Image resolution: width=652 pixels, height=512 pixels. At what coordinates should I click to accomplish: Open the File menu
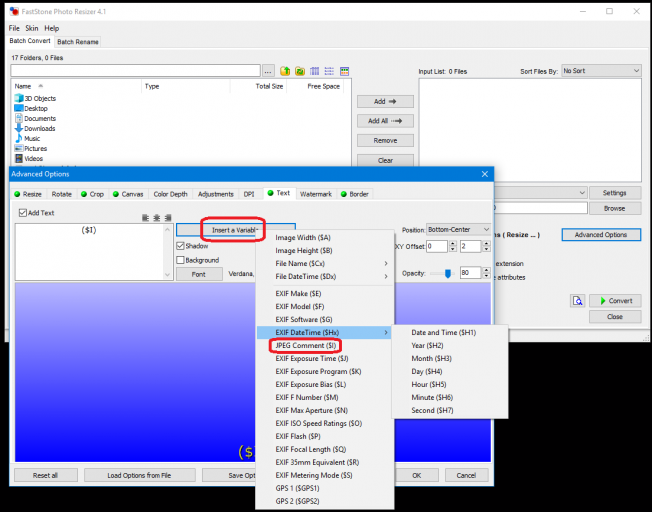tap(14, 28)
